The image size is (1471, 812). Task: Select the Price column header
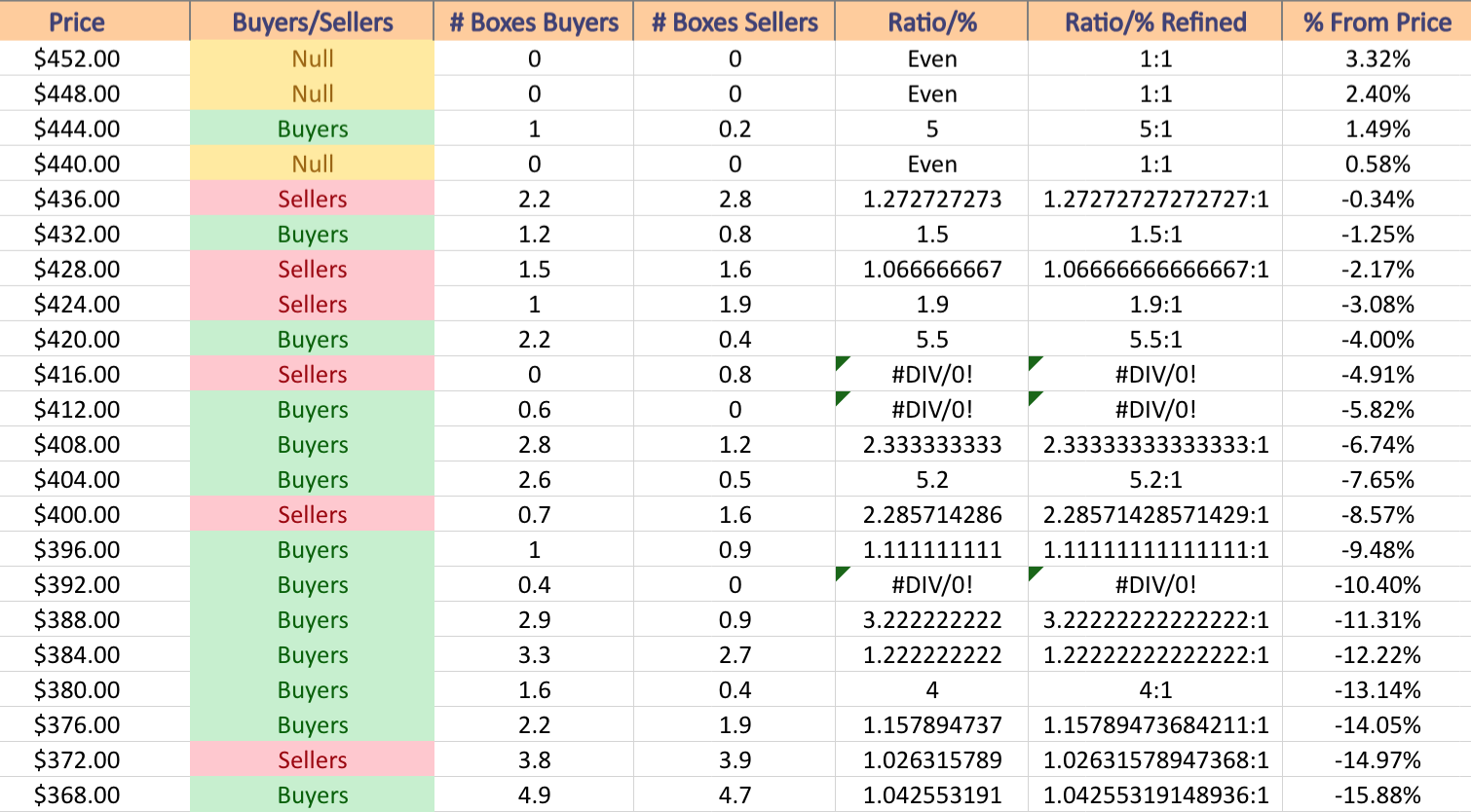pos(94,20)
